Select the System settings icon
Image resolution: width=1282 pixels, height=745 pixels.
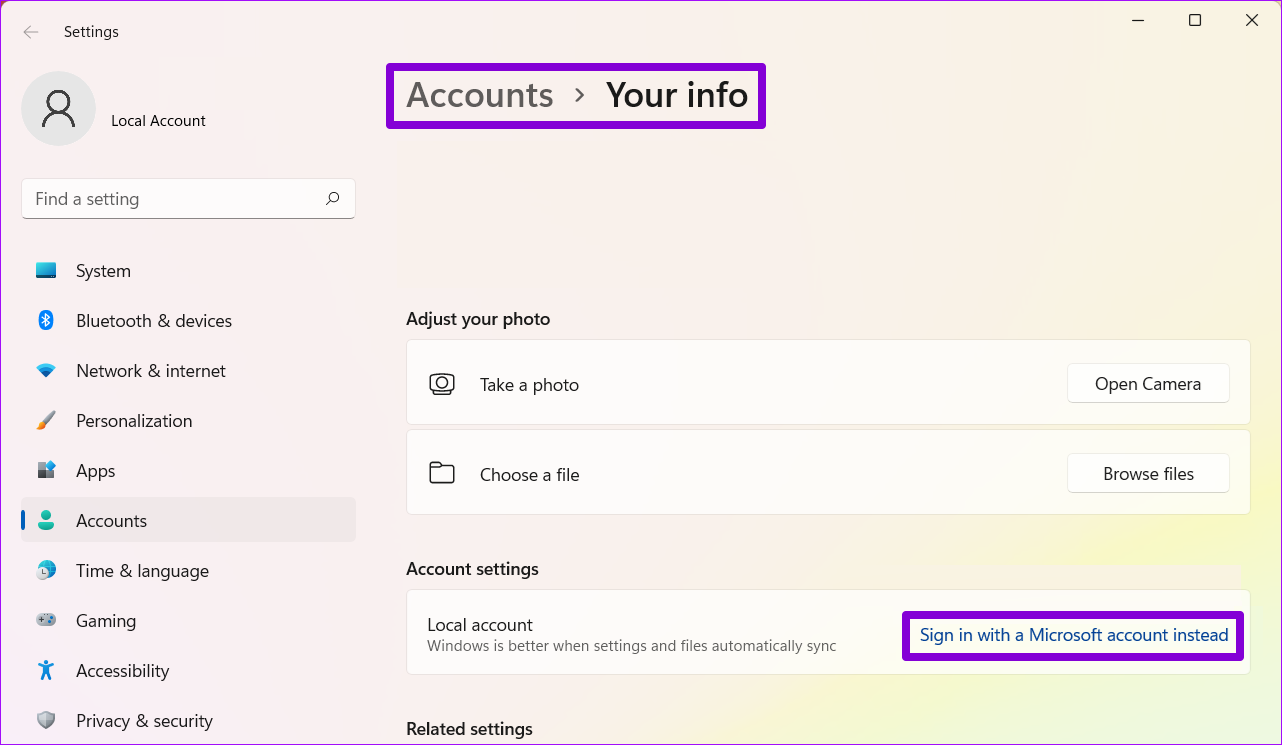click(46, 270)
